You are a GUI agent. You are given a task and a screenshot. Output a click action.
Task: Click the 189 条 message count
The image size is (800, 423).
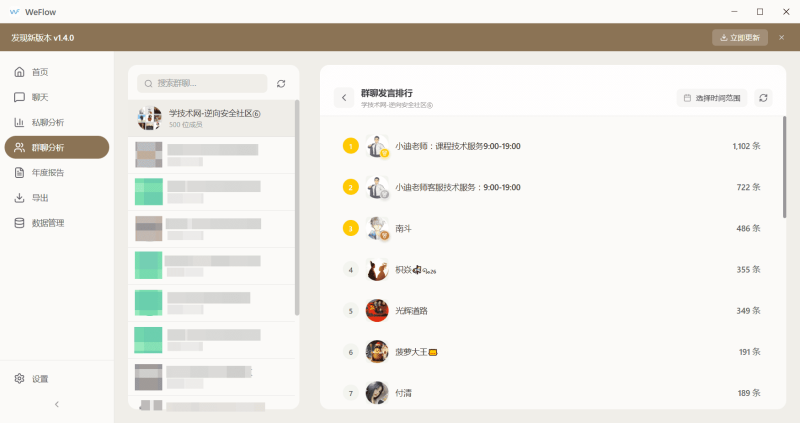click(x=749, y=393)
